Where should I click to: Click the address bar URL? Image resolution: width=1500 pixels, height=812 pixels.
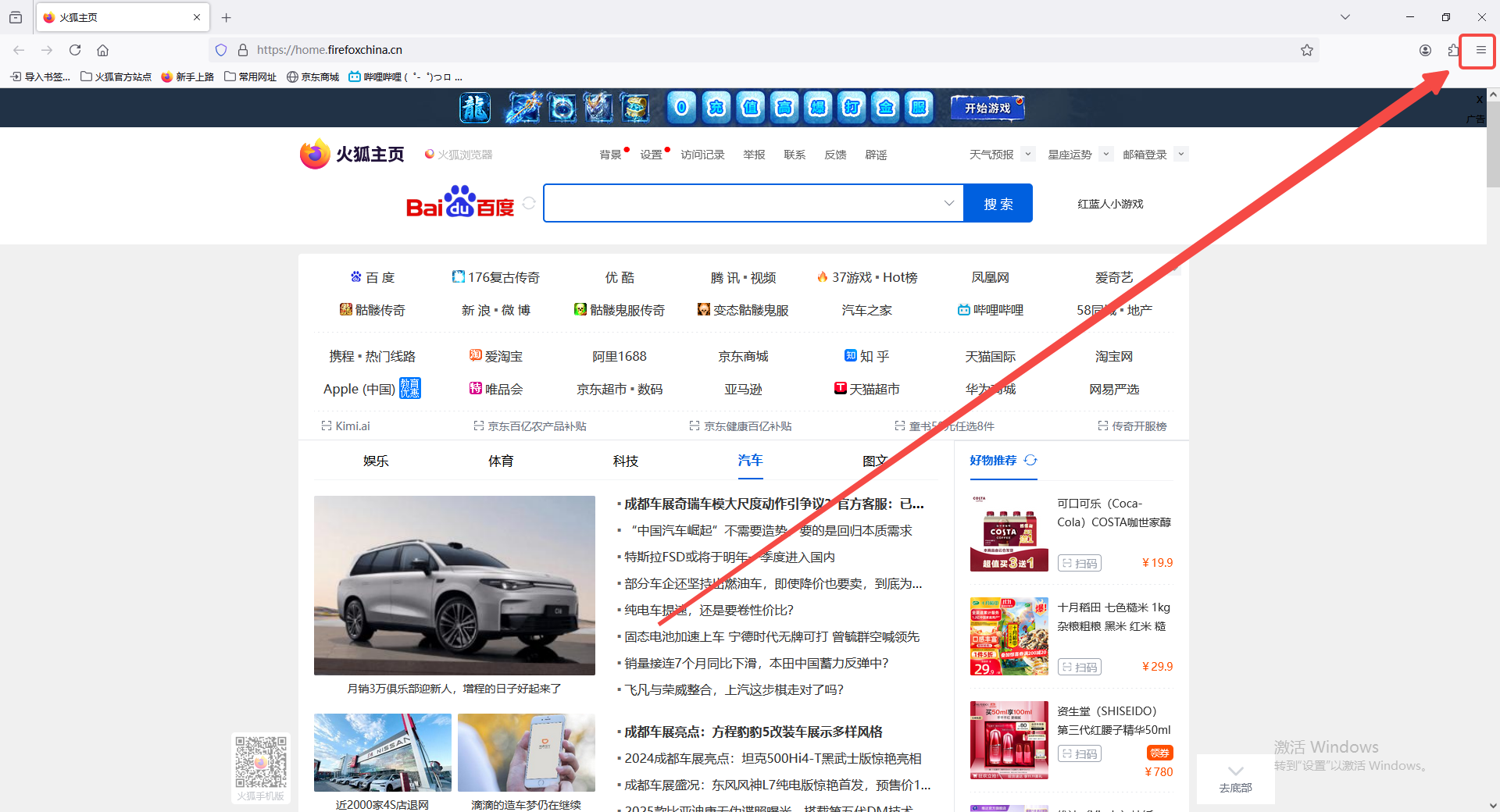(330, 50)
